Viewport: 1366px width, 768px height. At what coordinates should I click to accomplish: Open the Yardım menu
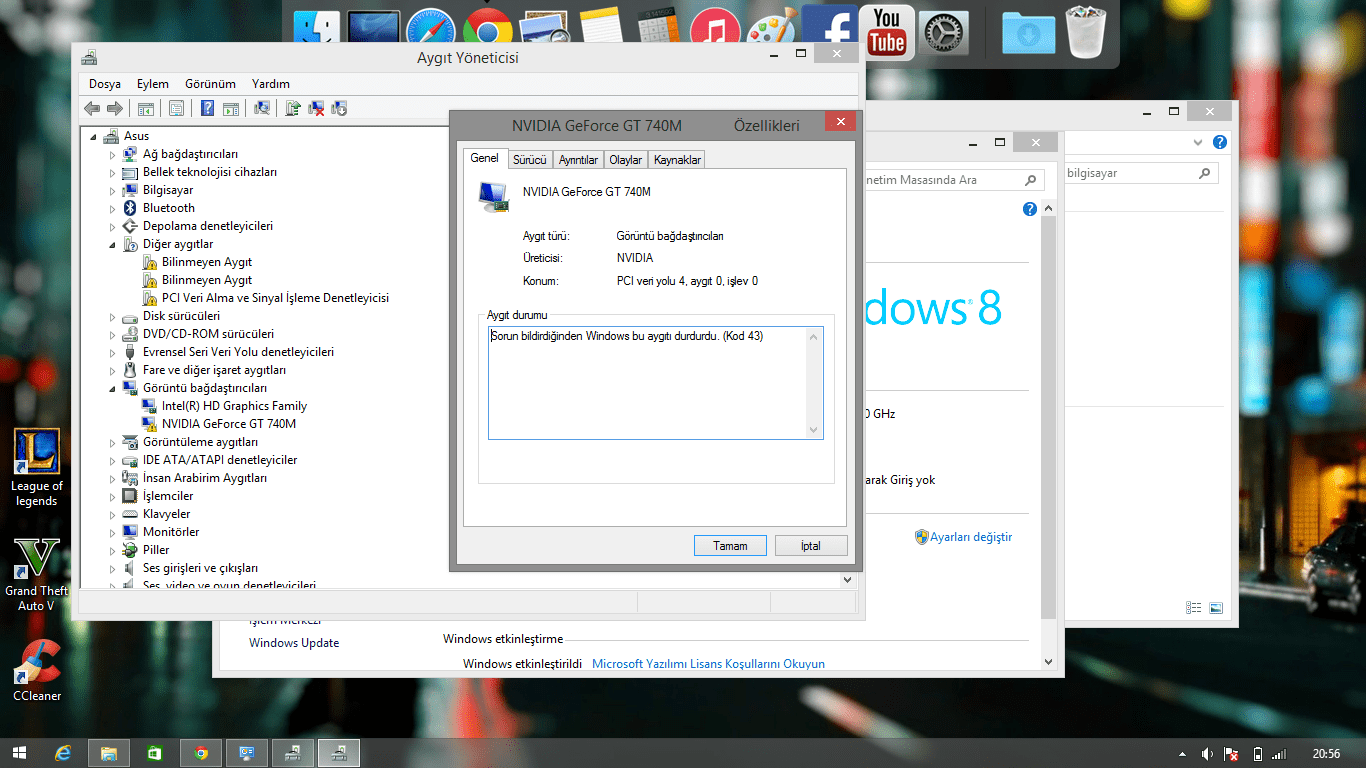(271, 84)
